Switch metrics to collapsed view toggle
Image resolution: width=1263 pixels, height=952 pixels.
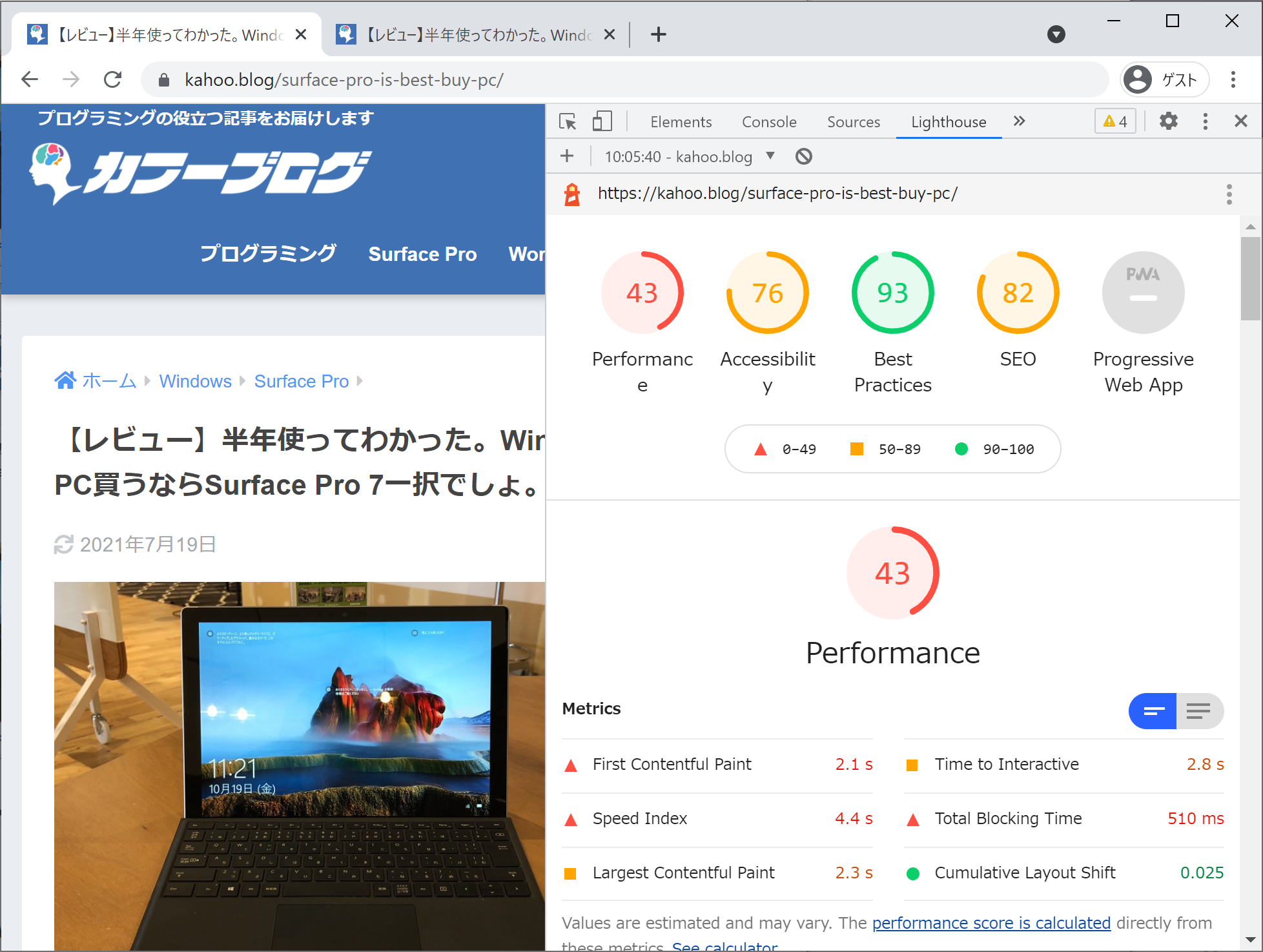[1153, 711]
